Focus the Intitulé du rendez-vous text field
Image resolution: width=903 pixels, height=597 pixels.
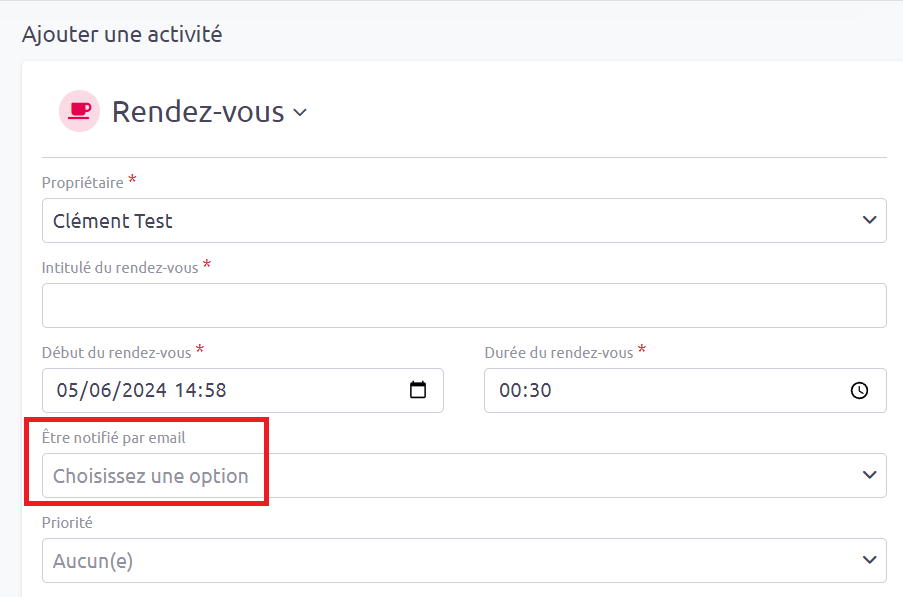tap(464, 305)
